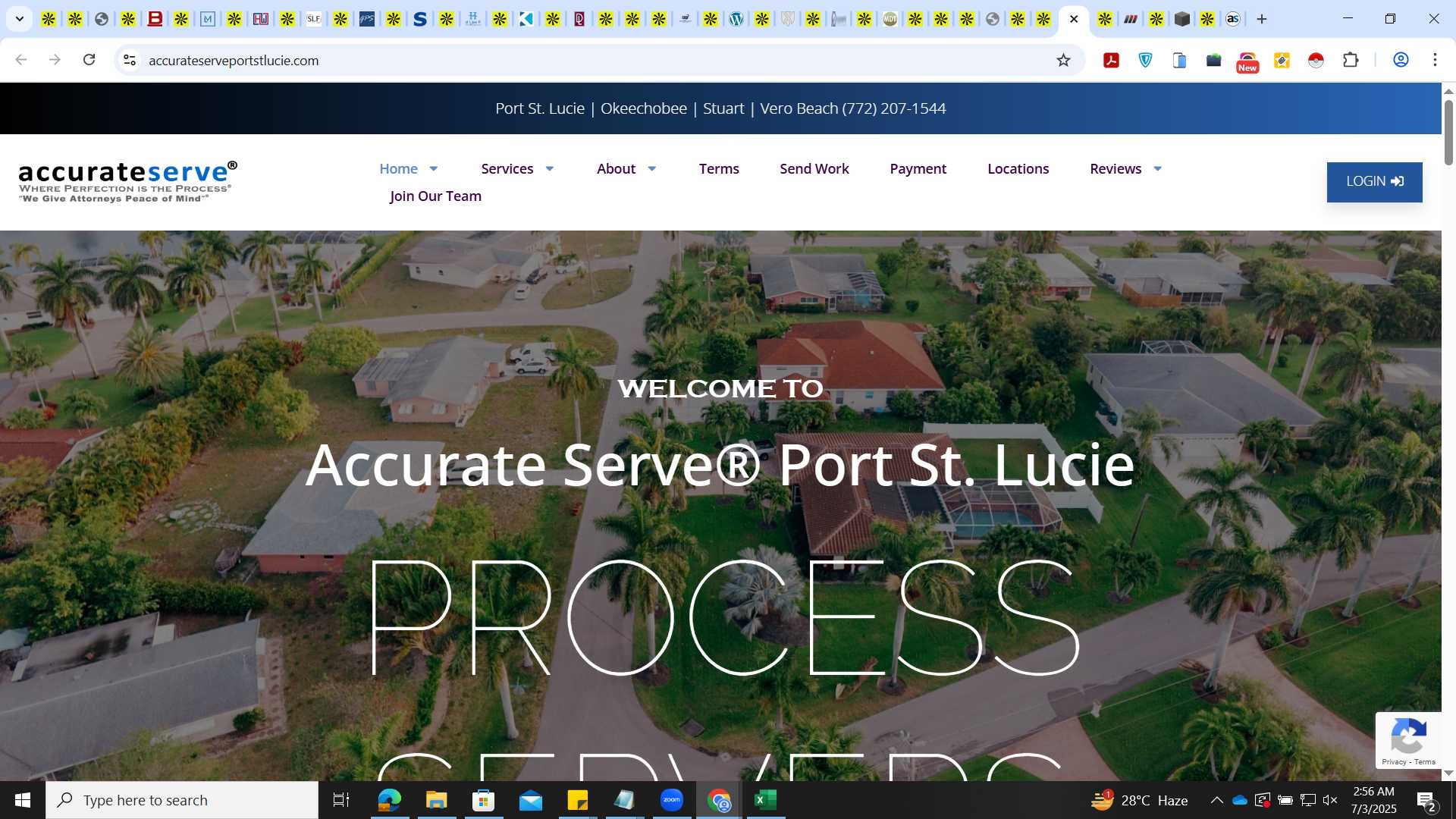Open the blue shield VPN extension
This screenshot has width=1456, height=819.
click(x=1145, y=60)
